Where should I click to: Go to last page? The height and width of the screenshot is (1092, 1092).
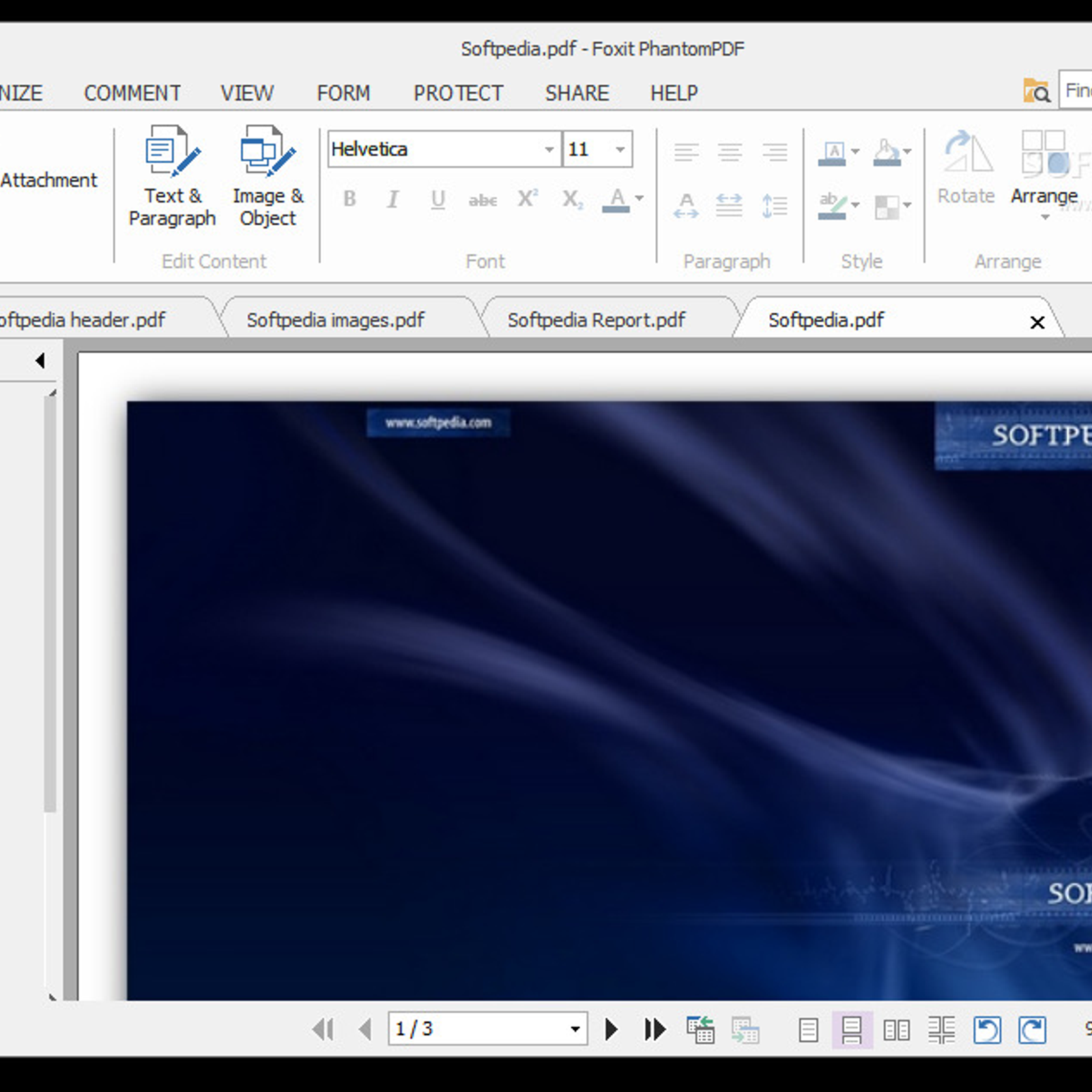[x=655, y=1029]
